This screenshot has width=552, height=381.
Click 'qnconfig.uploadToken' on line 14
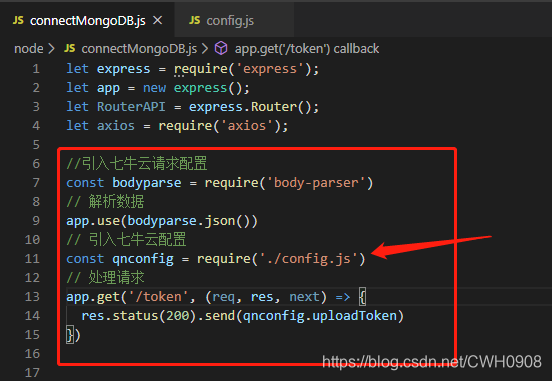click(320, 316)
